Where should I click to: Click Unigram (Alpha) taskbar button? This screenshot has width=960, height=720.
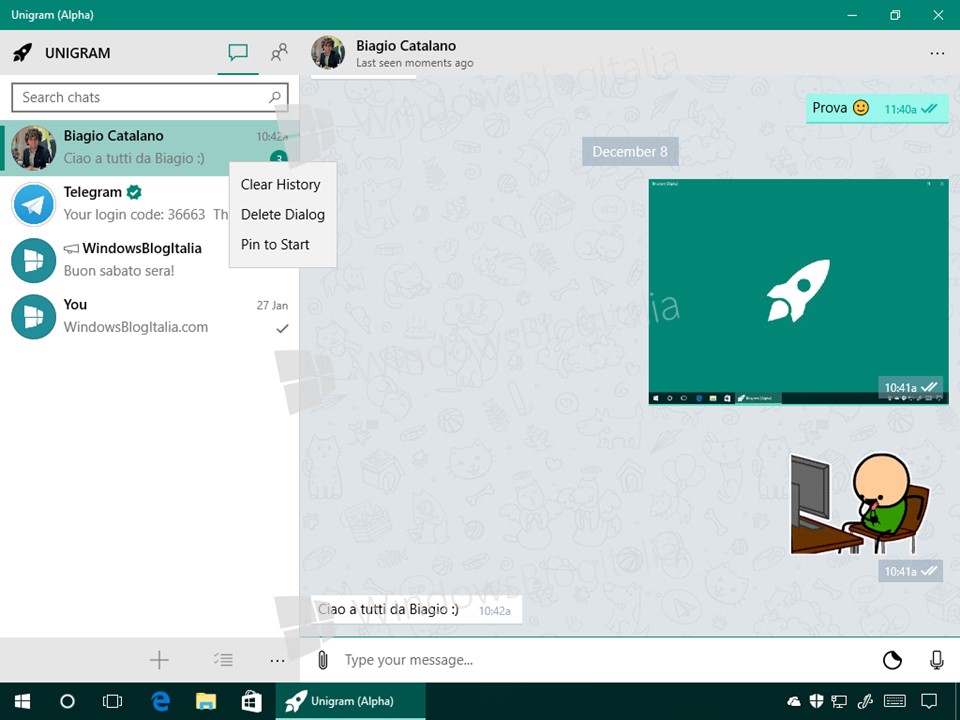(x=350, y=701)
